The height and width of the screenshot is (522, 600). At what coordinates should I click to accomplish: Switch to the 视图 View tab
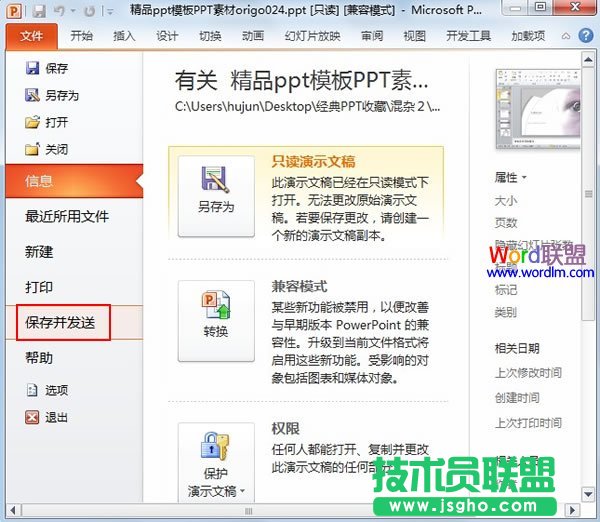click(415, 36)
